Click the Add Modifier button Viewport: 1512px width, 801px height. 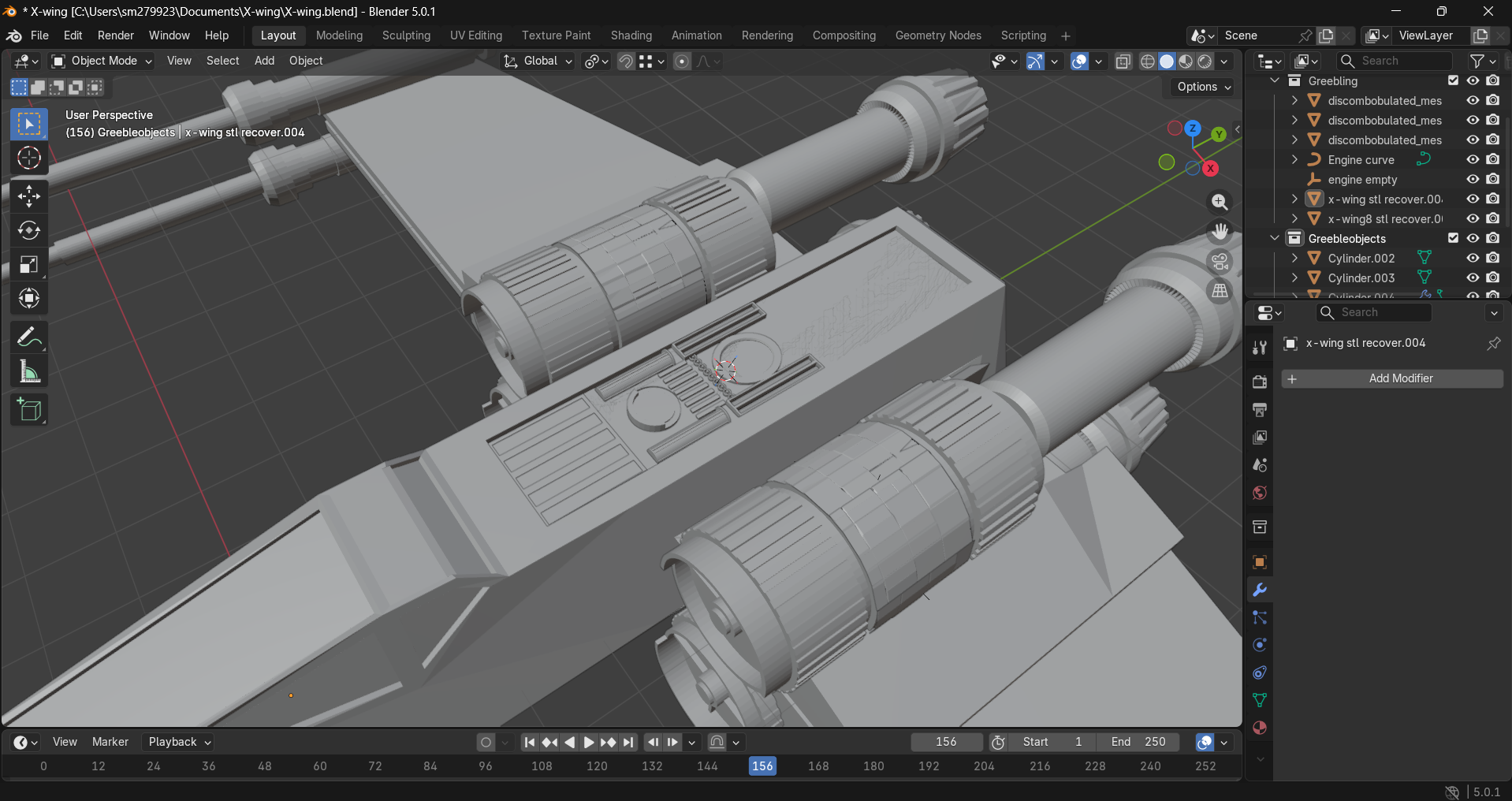coord(1392,378)
